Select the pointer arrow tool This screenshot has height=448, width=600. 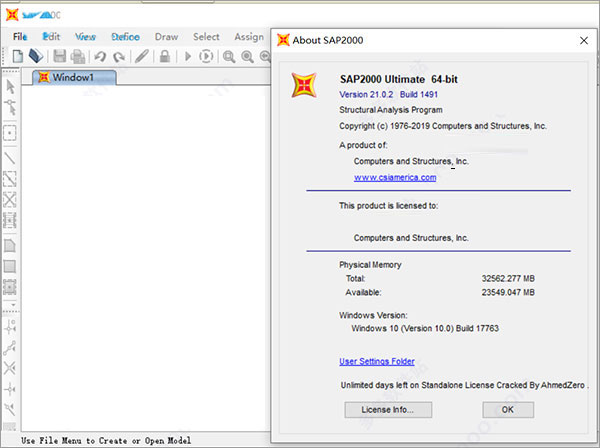point(10,87)
